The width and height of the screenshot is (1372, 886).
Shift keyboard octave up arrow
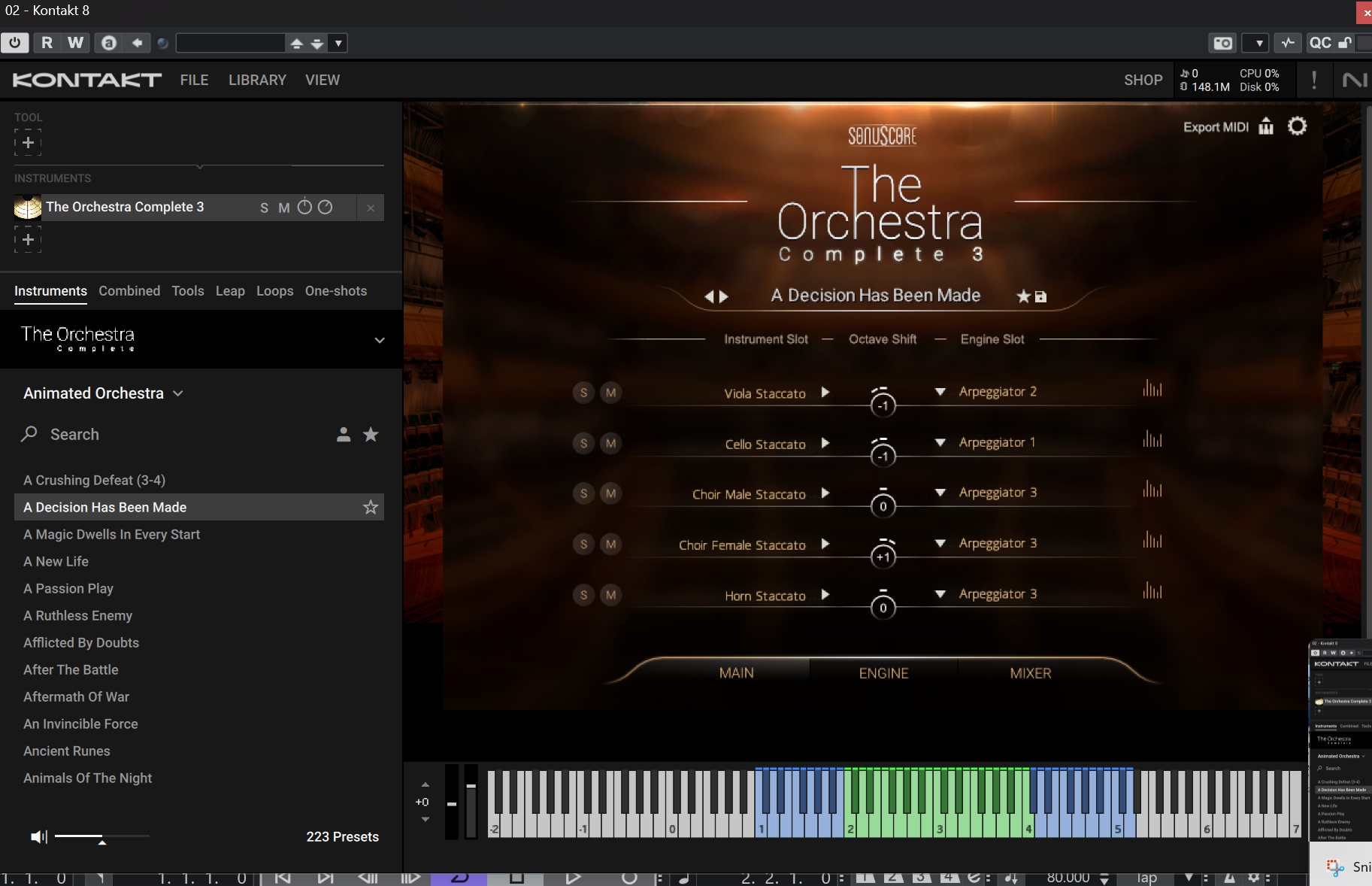point(425,784)
